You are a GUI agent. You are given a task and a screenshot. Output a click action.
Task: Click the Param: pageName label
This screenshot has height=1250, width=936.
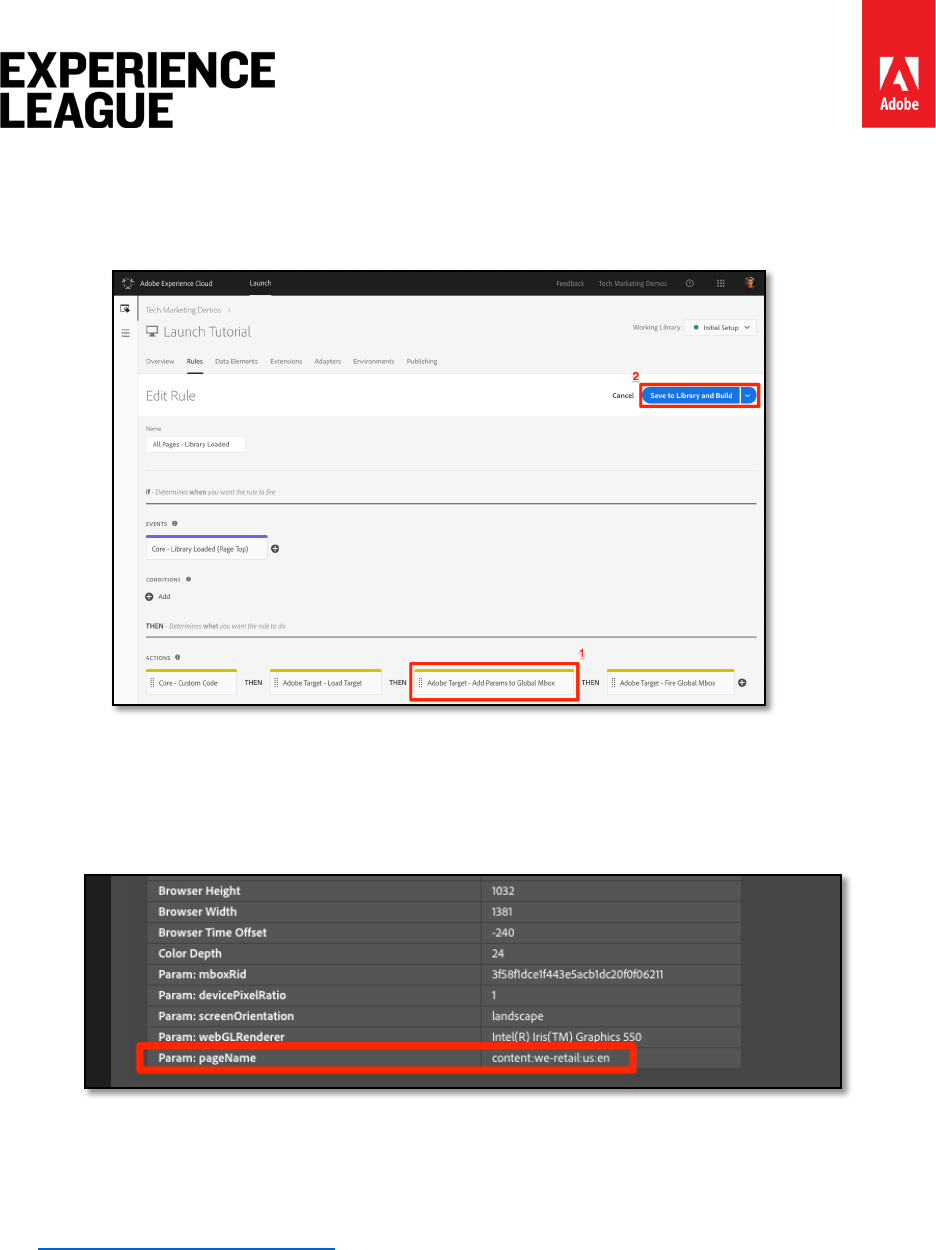pos(208,1058)
